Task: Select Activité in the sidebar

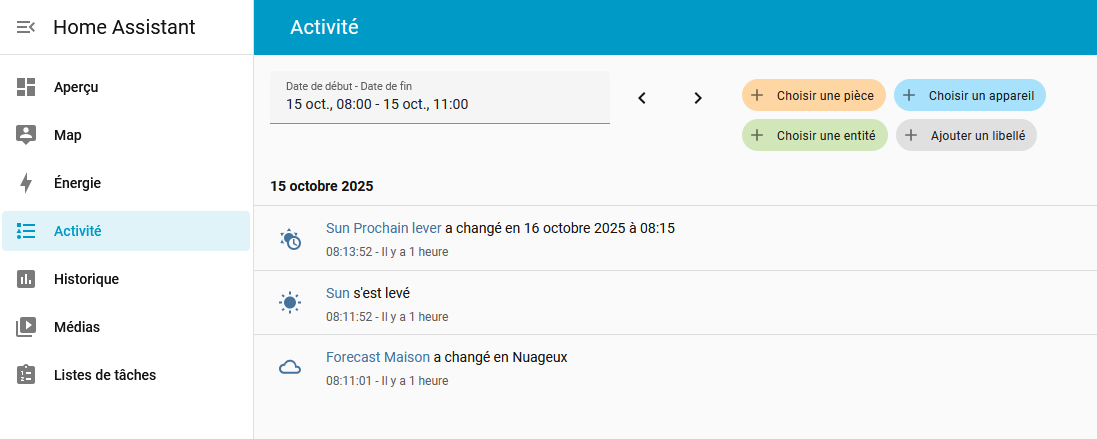Action: coord(126,231)
